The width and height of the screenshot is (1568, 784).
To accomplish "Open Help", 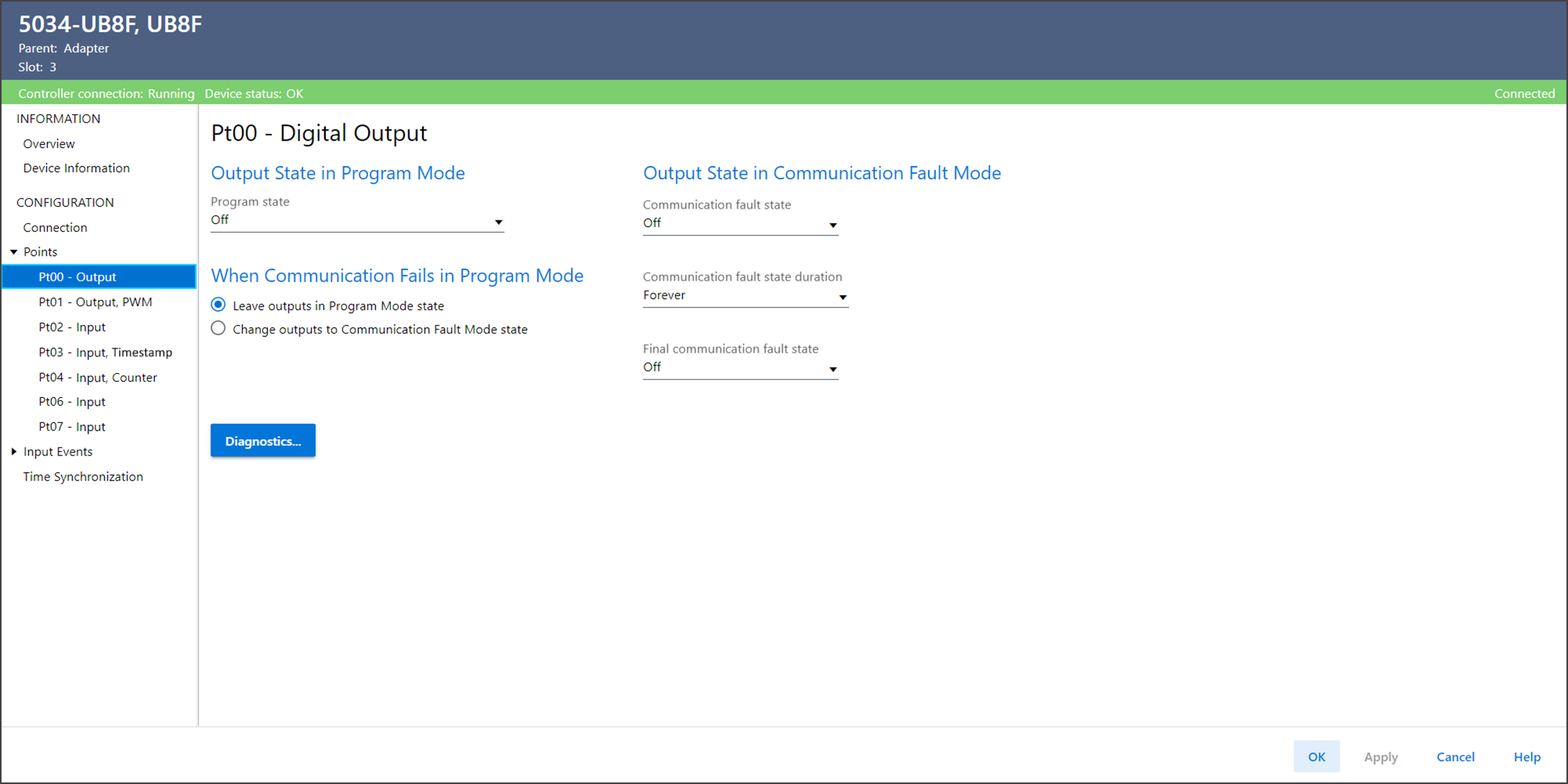I will (1526, 757).
